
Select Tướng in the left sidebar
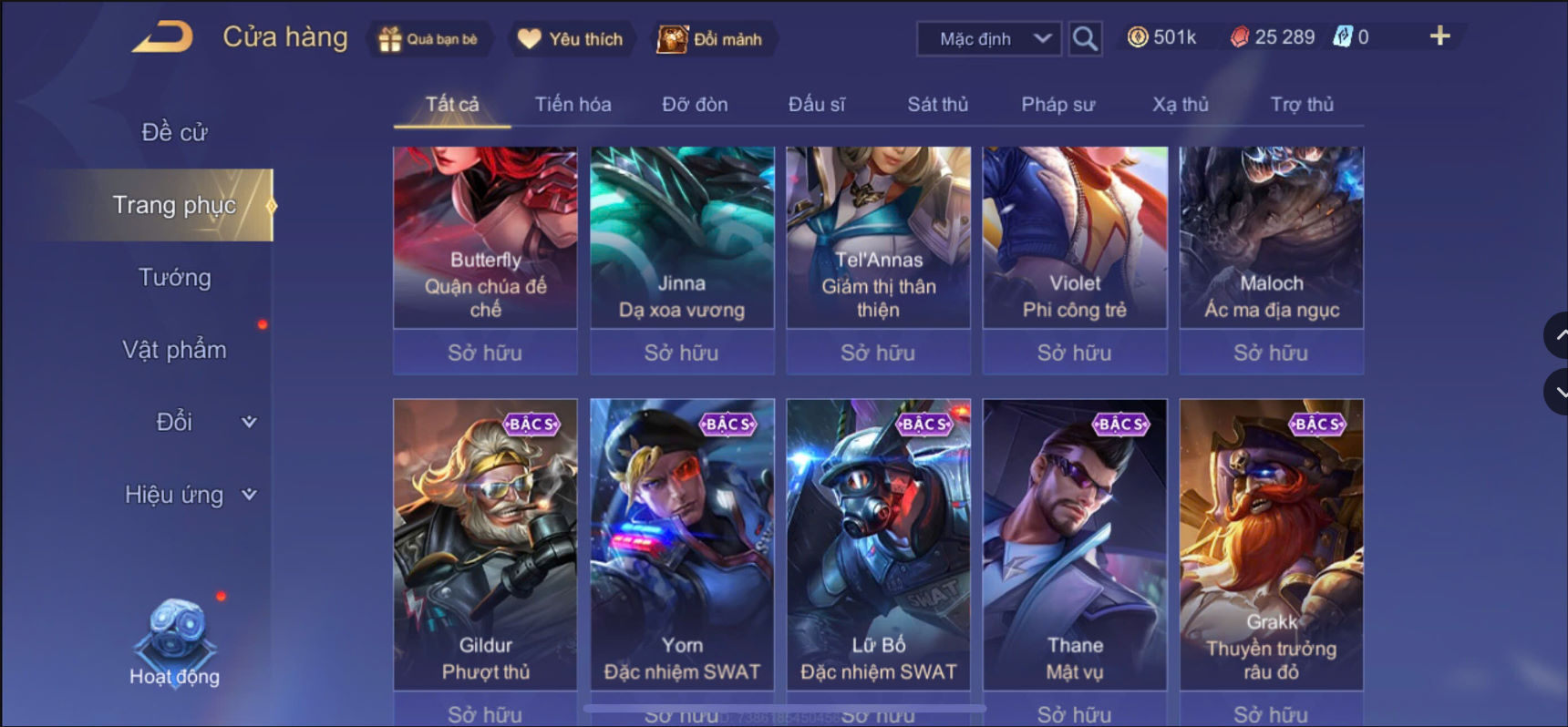pyautogui.click(x=174, y=277)
